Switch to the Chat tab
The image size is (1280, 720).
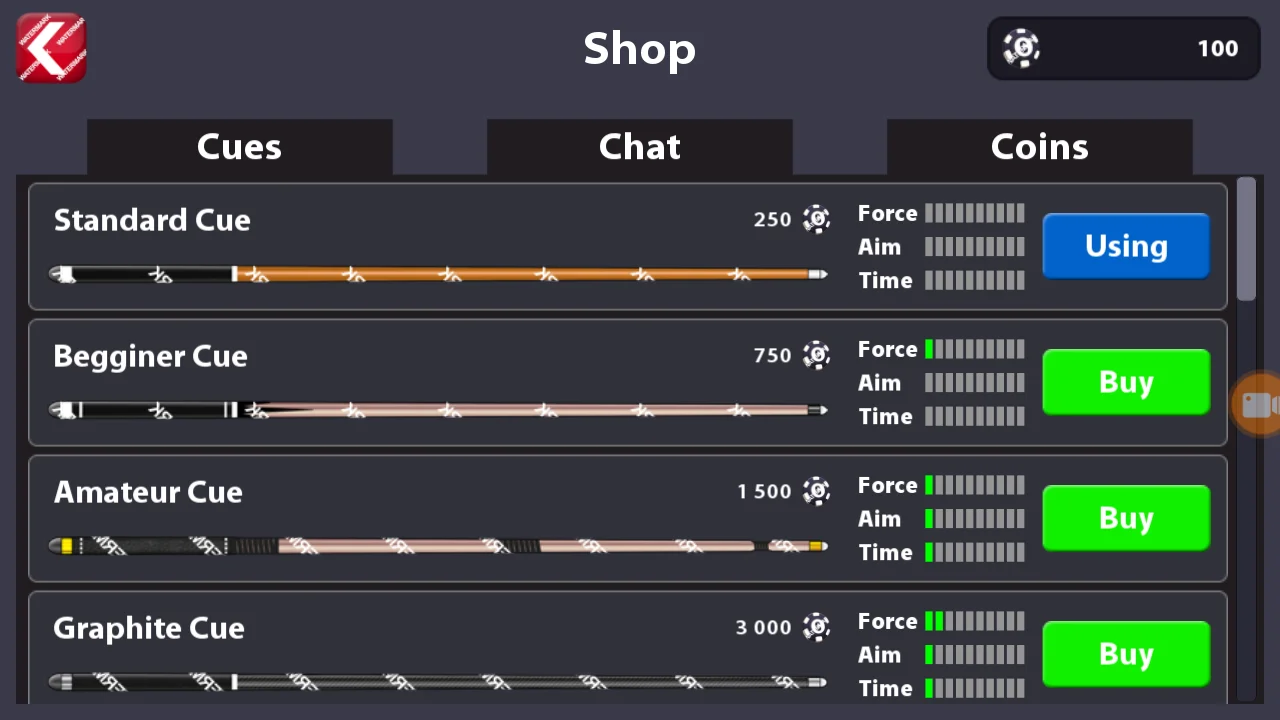pyautogui.click(x=639, y=147)
